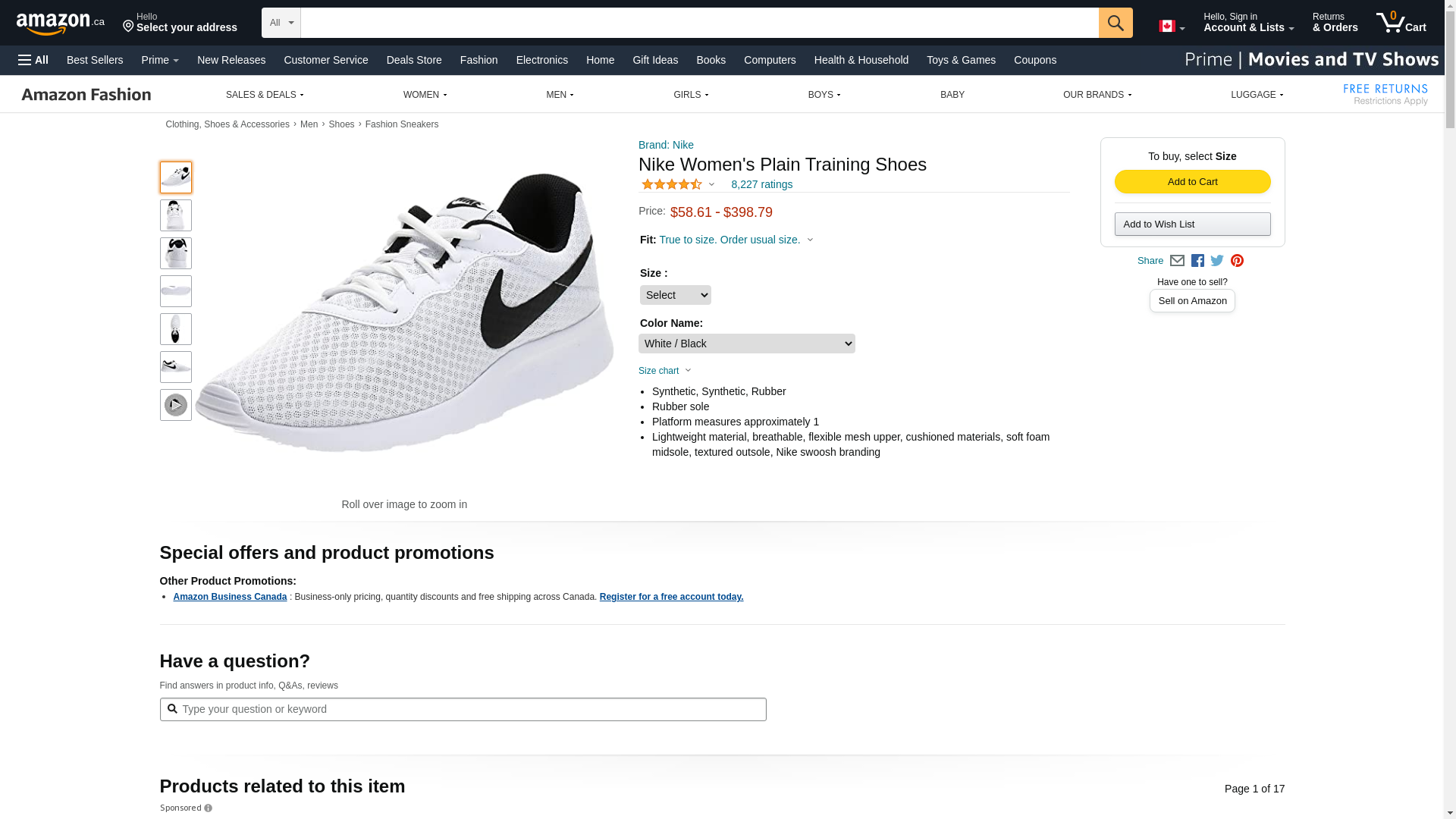Open the WOMEN fashion menu
Image resolution: width=1456 pixels, height=819 pixels.
point(425,95)
